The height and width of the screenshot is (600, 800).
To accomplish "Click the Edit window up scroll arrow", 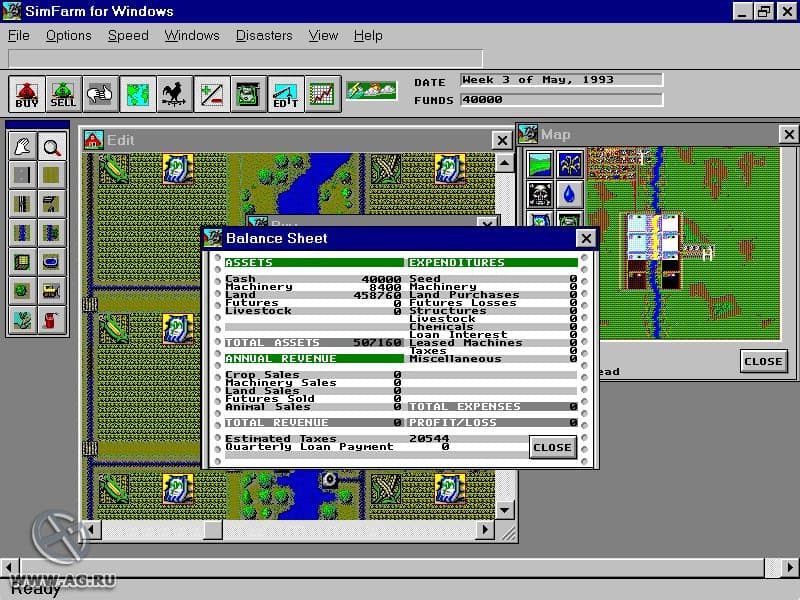I will pos(505,163).
